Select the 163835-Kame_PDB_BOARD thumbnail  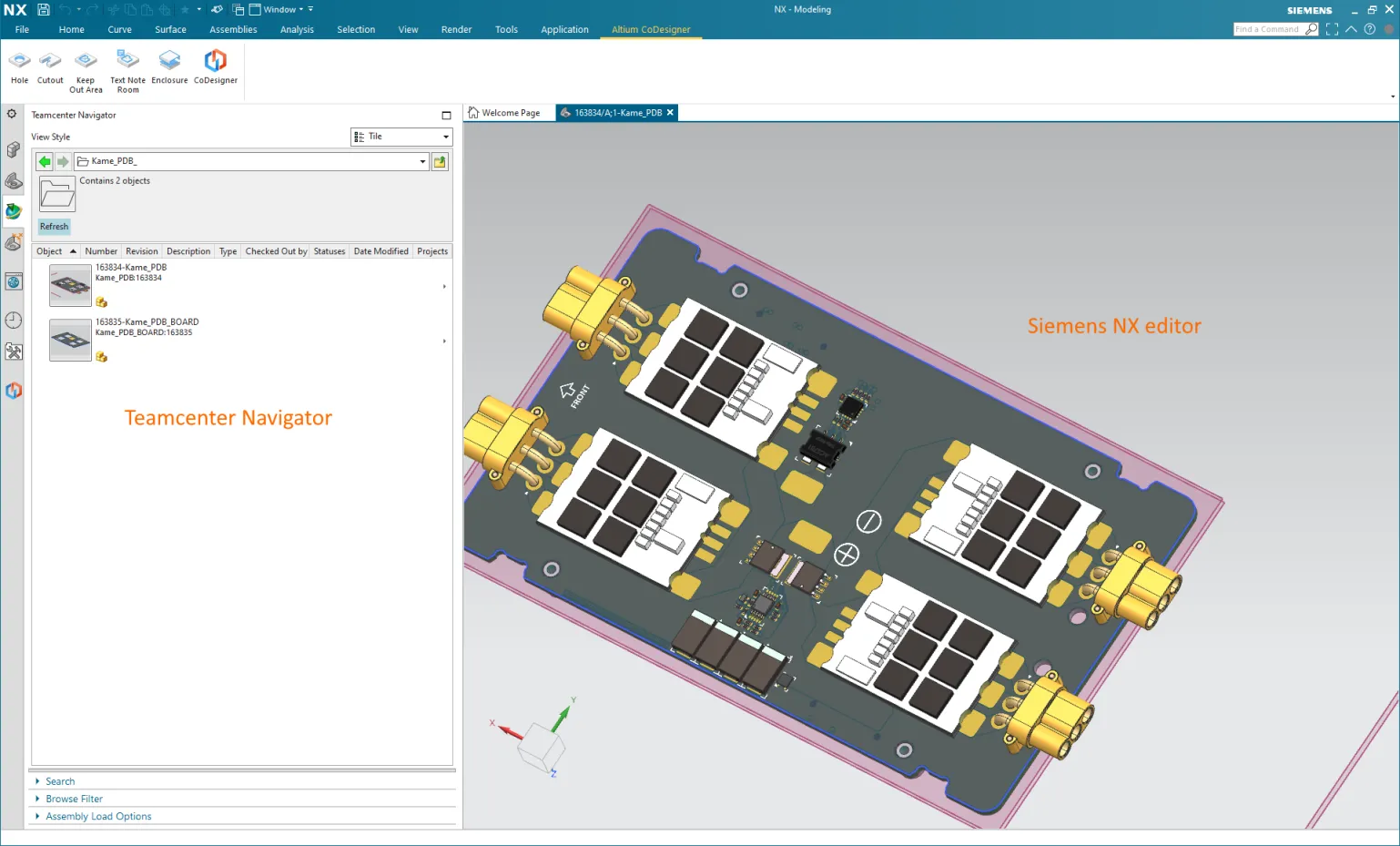pyautogui.click(x=70, y=340)
